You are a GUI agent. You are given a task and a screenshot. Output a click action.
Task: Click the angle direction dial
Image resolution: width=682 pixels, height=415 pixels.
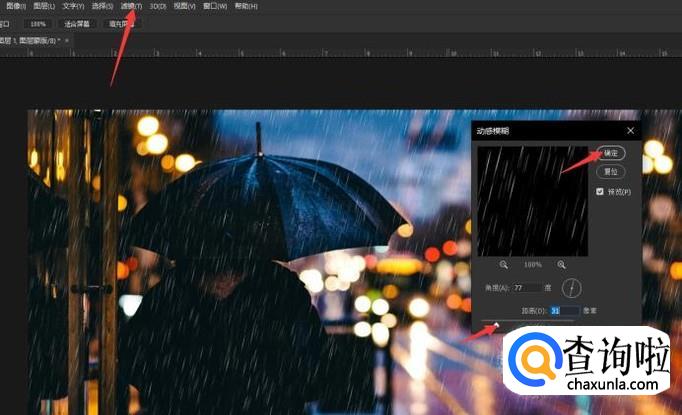coord(571,288)
